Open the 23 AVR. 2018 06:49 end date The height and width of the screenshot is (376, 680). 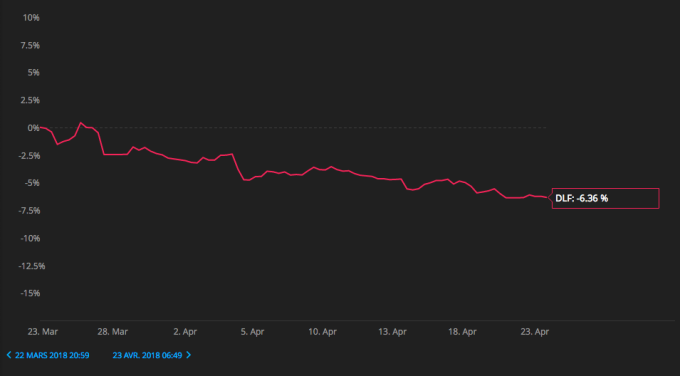(x=147, y=356)
